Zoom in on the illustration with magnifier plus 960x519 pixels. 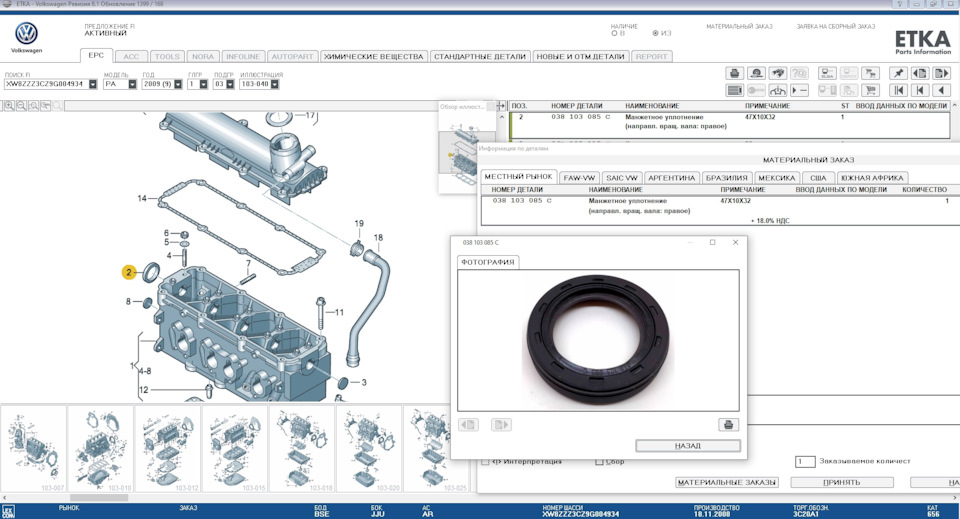pos(7,105)
